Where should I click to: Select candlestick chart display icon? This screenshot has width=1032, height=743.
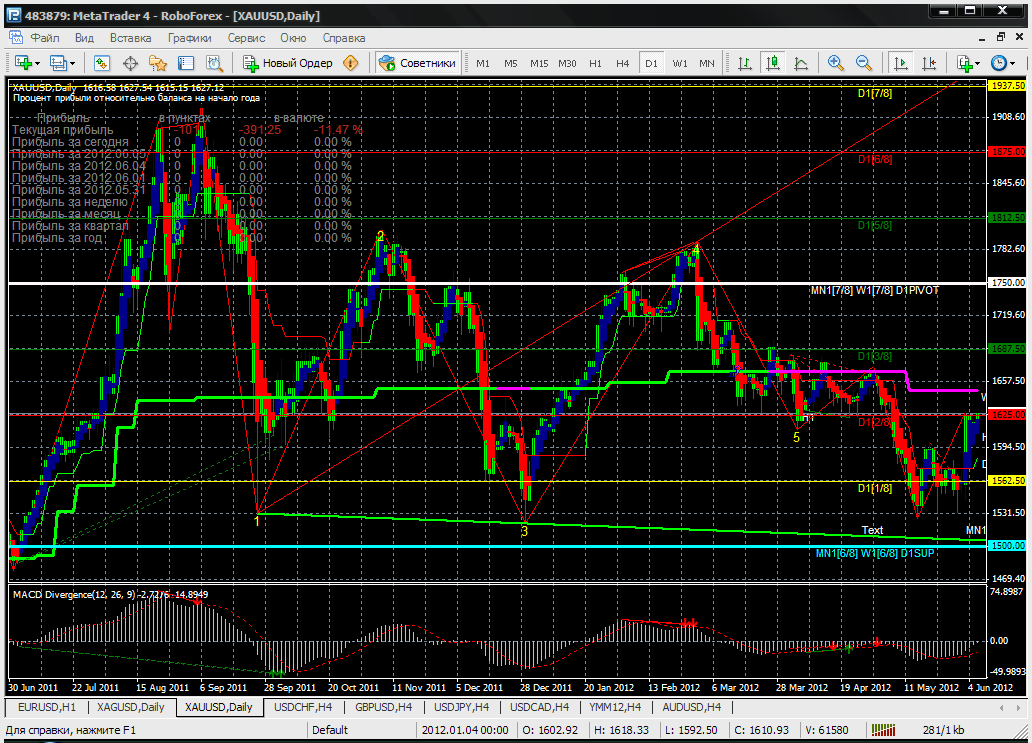[773, 63]
